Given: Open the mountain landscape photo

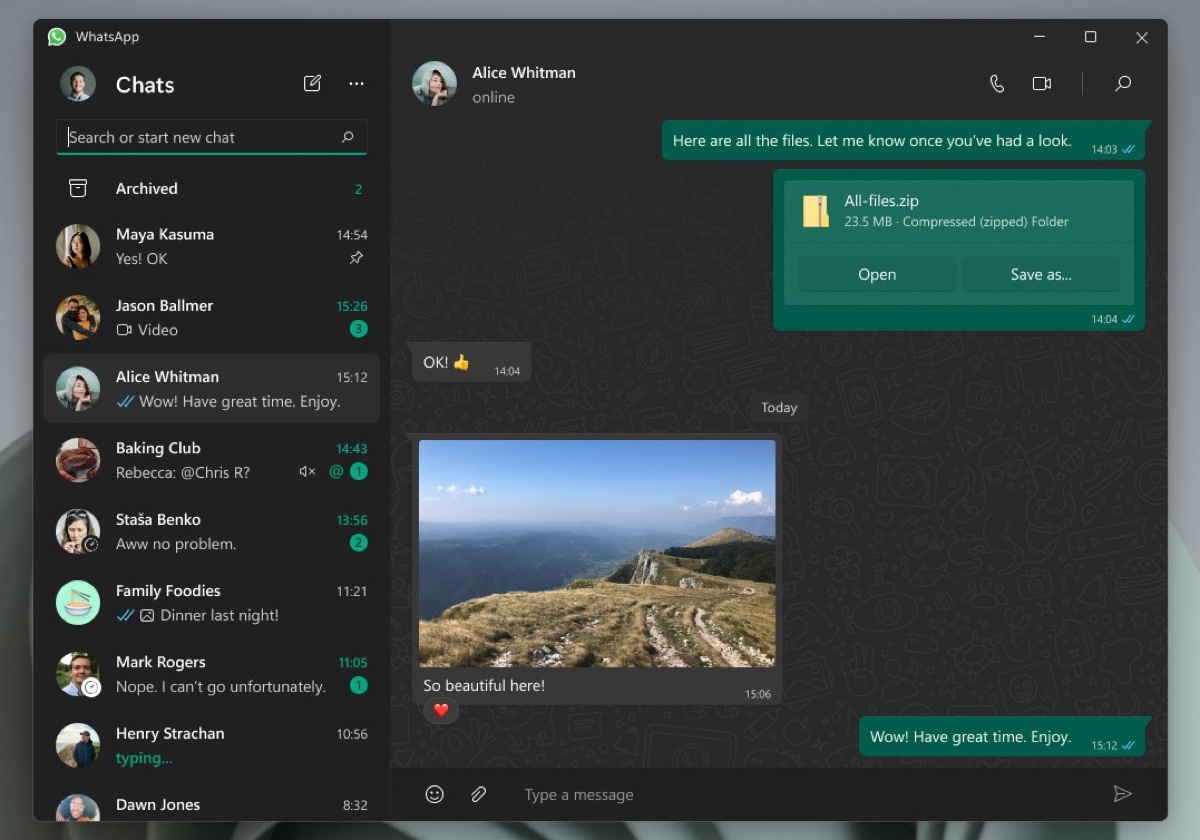Looking at the screenshot, I should pyautogui.click(x=597, y=550).
